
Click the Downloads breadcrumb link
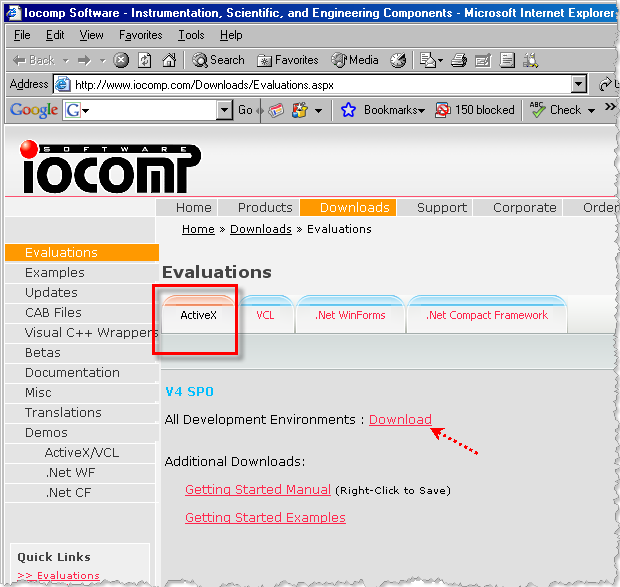[x=261, y=229]
